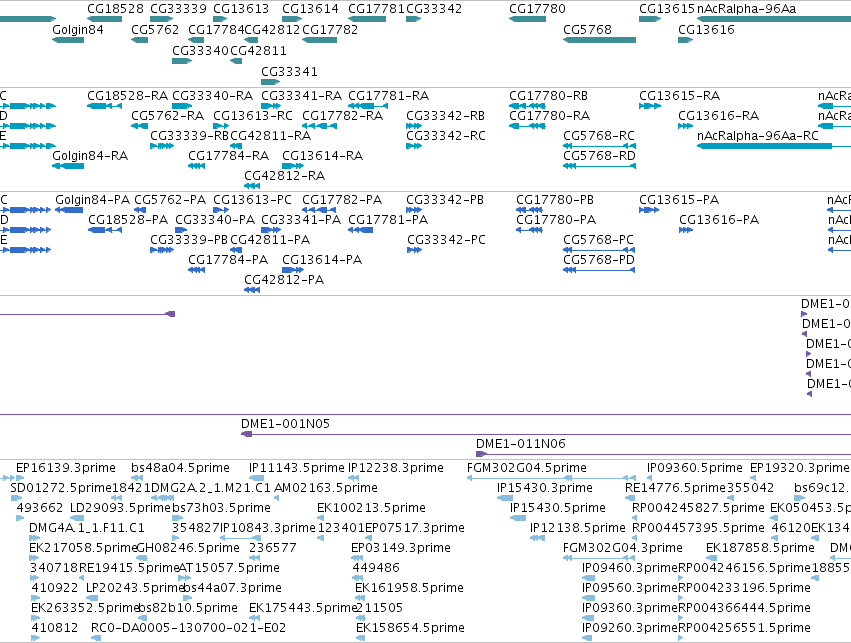The image size is (851, 643).
Task: Select gene CG13614 in the gene track
Action: tap(310, 9)
